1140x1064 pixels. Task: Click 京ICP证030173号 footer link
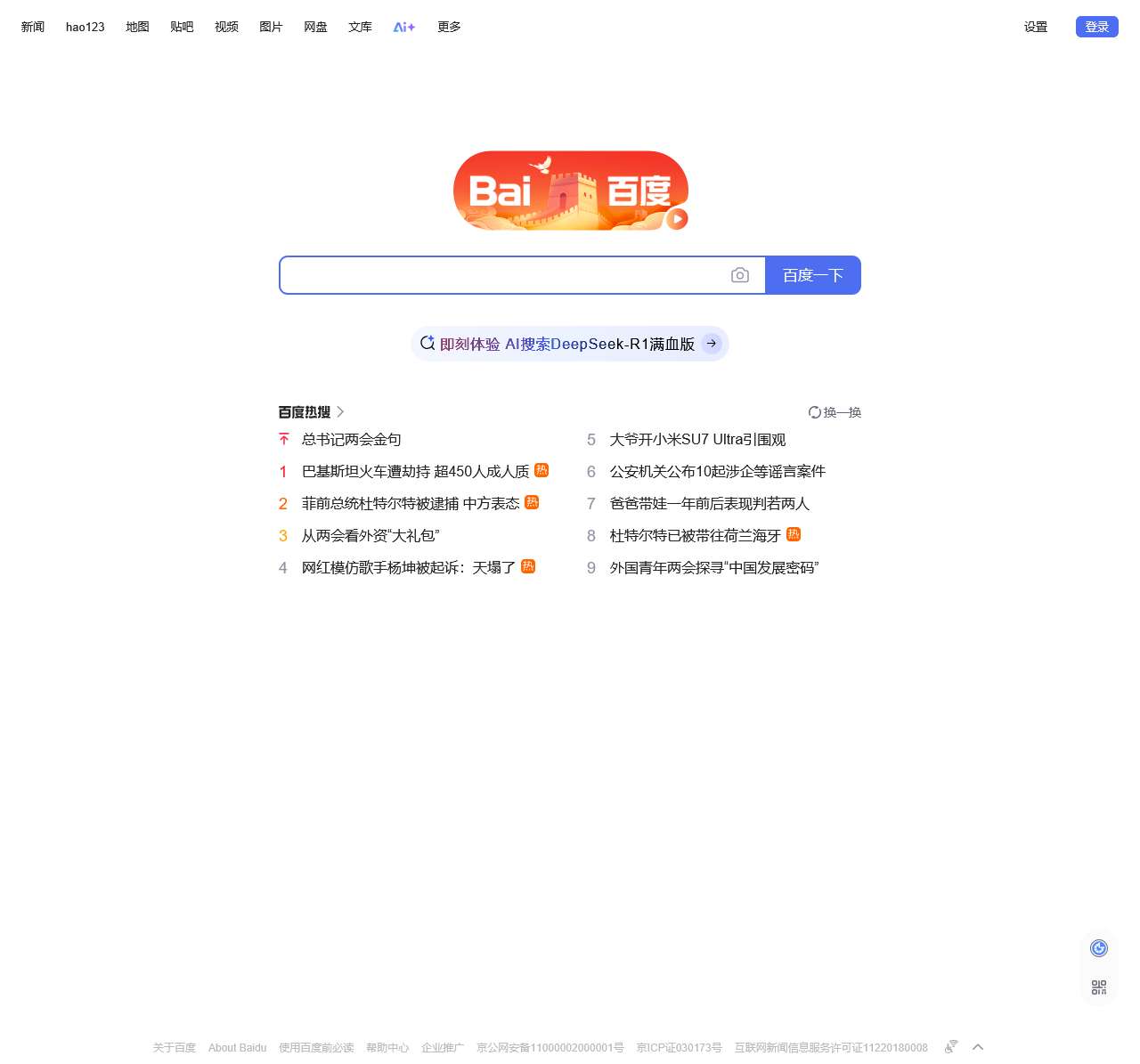pos(680,1047)
